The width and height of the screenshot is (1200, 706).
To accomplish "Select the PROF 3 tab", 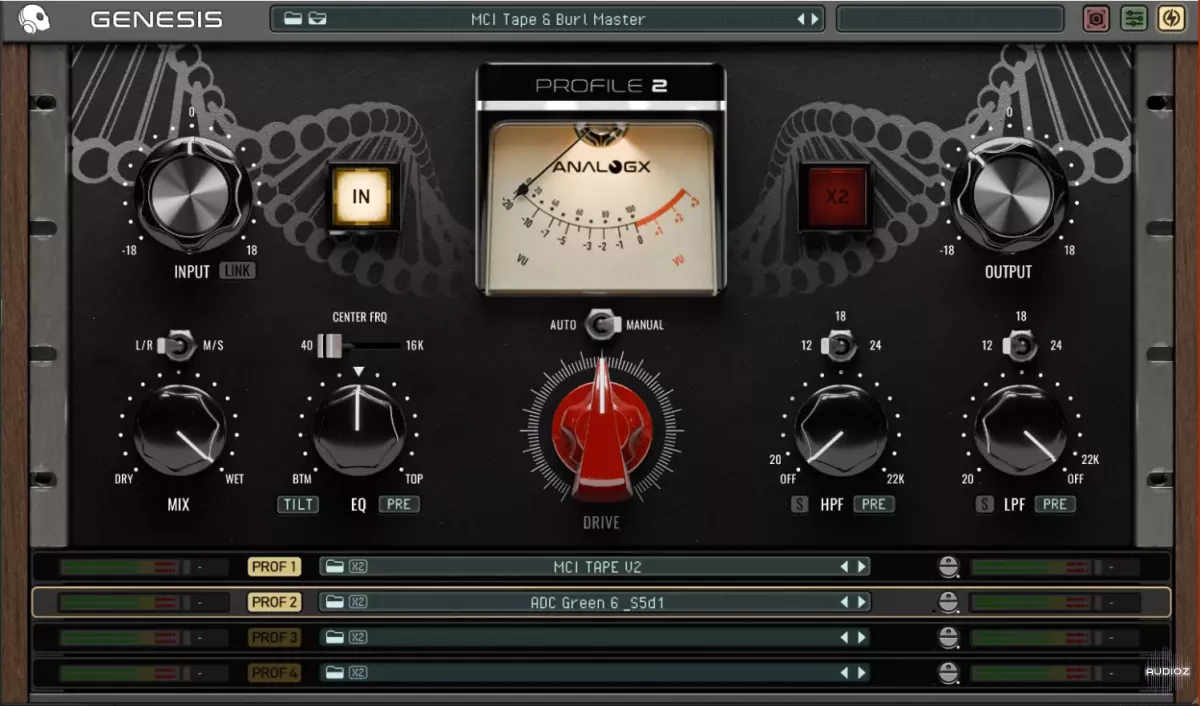I will click(x=274, y=637).
